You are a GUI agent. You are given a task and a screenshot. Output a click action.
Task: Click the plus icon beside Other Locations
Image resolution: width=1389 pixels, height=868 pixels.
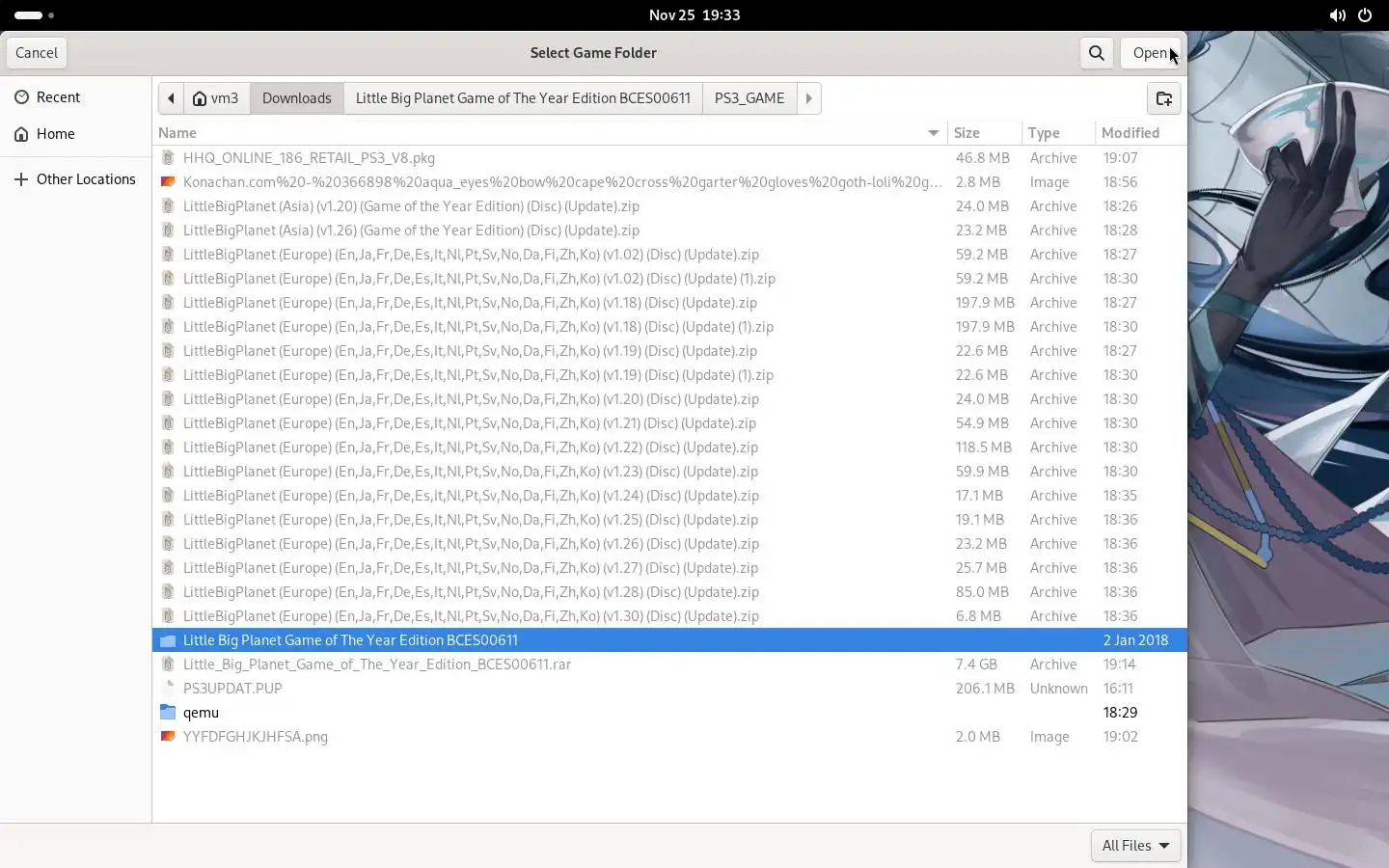click(21, 179)
